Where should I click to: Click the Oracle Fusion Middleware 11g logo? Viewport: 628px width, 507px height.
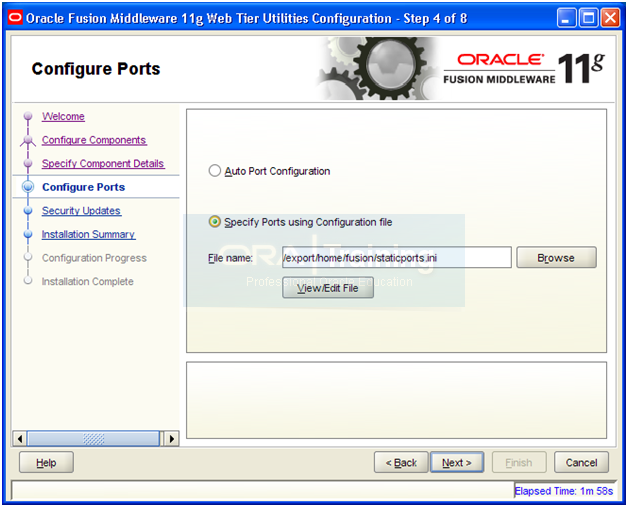[x=524, y=68]
